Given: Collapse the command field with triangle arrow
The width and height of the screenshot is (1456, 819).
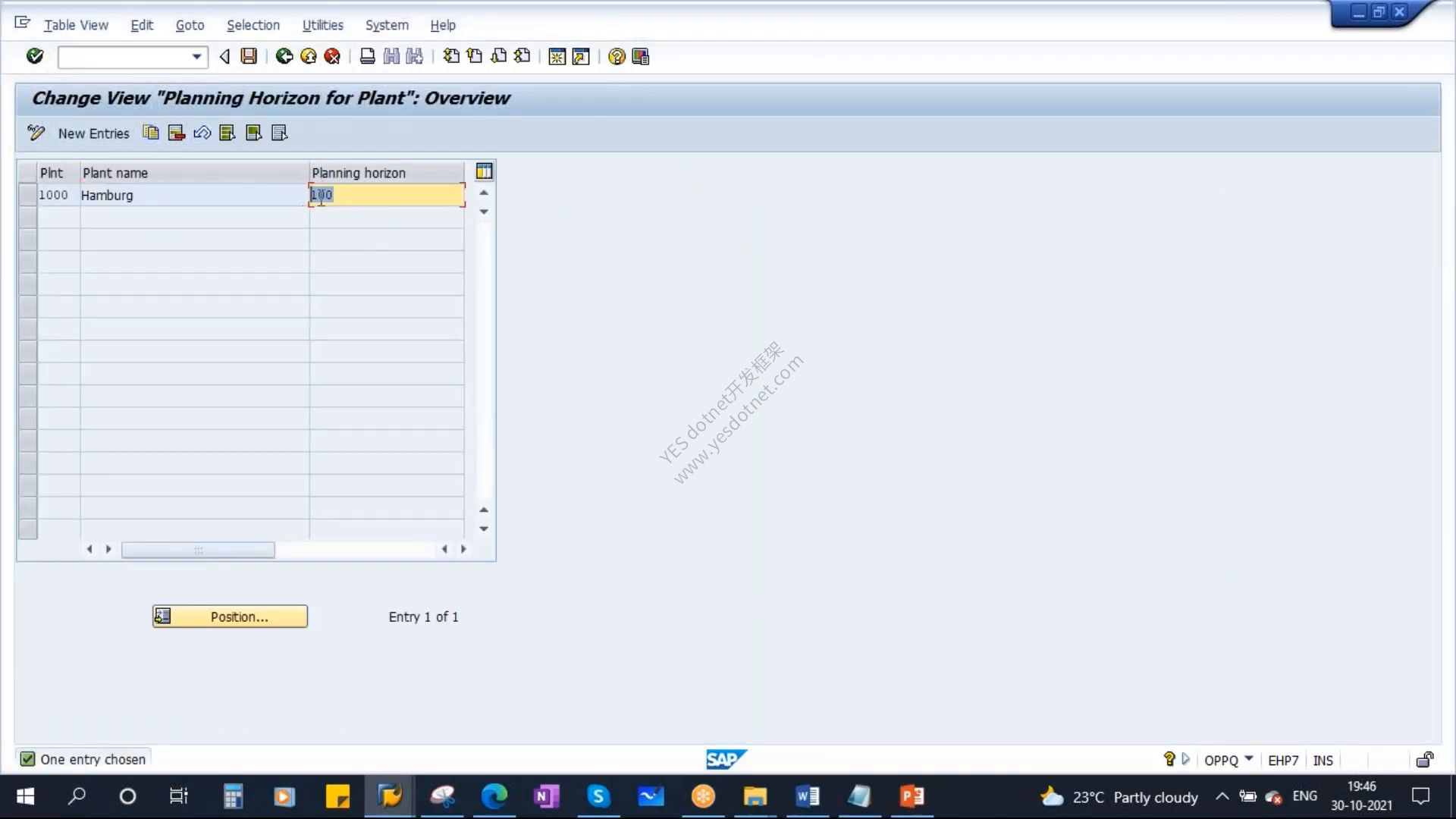Looking at the screenshot, I should [224, 56].
